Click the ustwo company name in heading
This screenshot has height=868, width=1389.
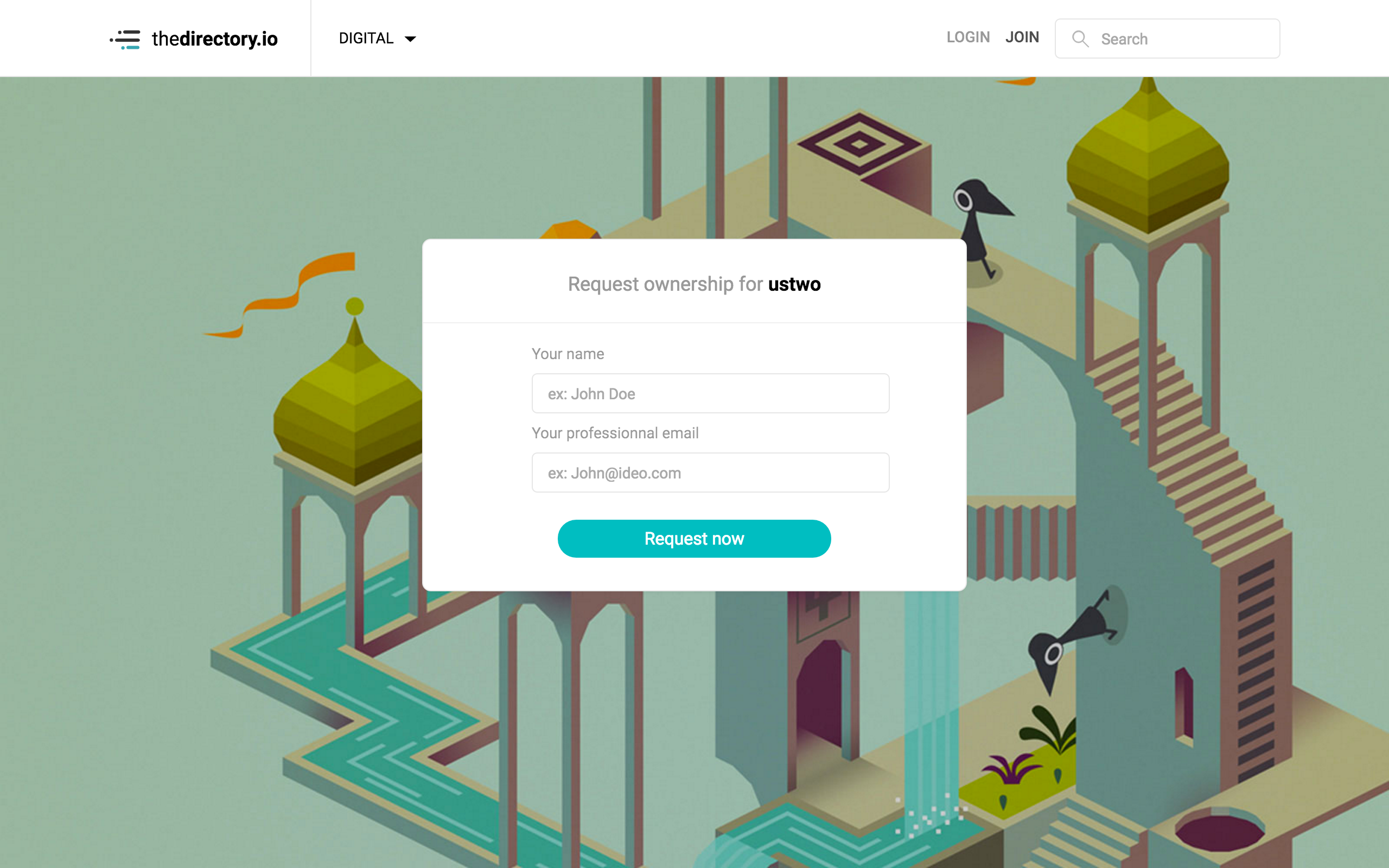[794, 284]
